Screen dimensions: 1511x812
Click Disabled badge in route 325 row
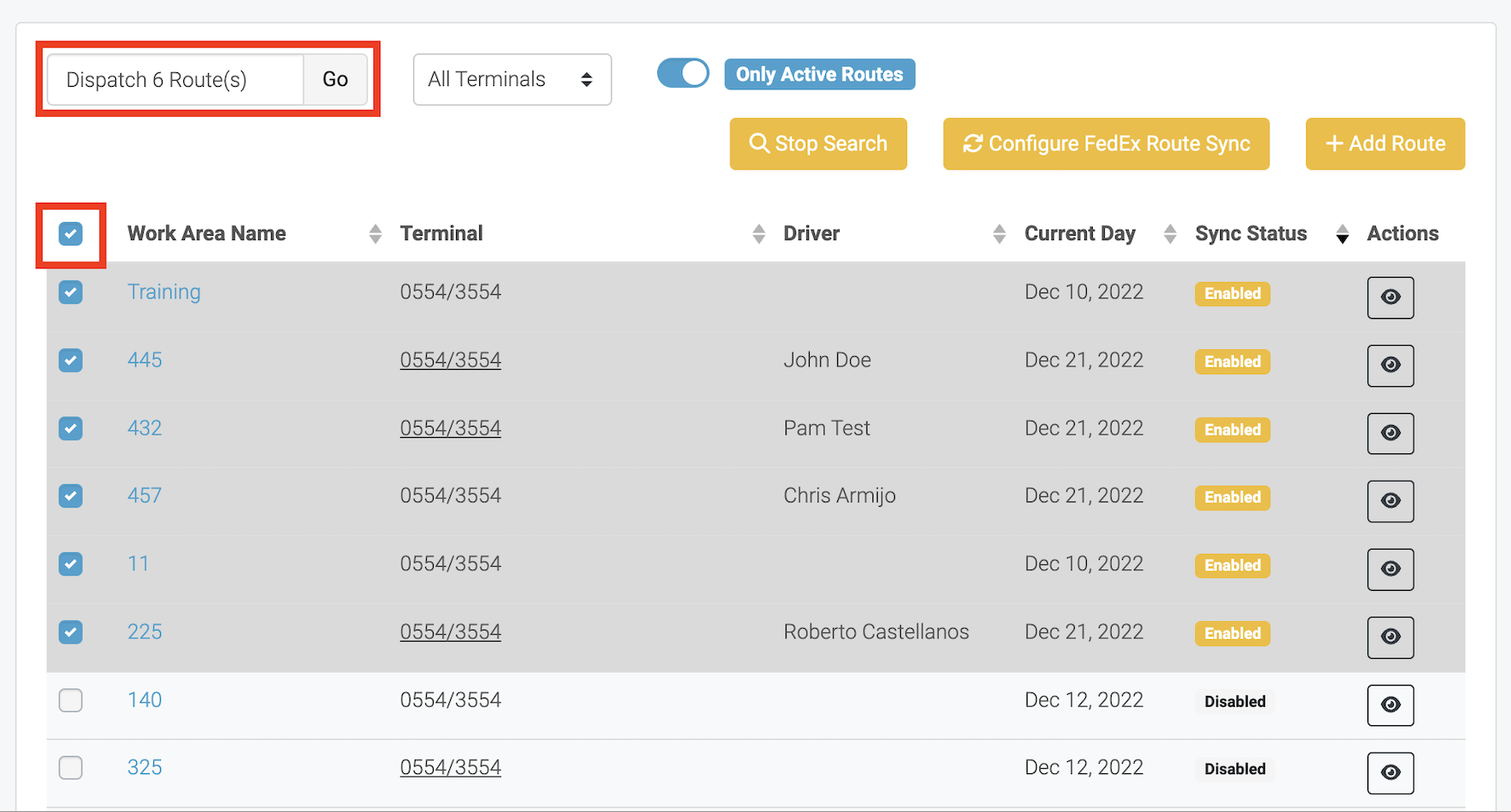tap(1235, 769)
